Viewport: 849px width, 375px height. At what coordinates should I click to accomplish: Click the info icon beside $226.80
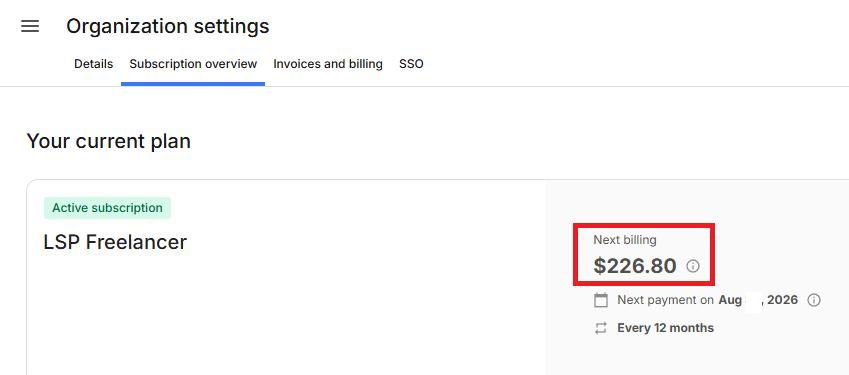pyautogui.click(x=693, y=266)
